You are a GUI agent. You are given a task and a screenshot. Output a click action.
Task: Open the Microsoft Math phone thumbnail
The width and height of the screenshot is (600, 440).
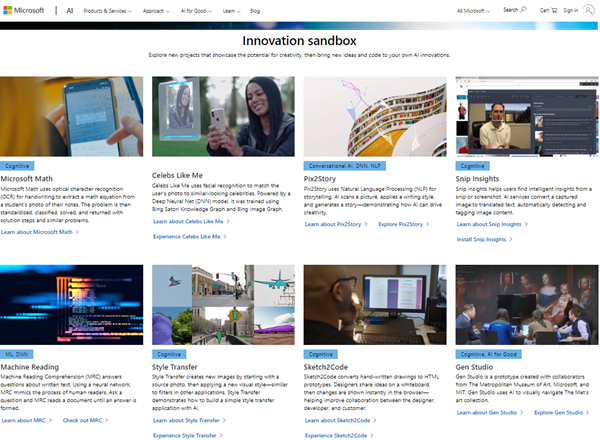tap(72, 116)
